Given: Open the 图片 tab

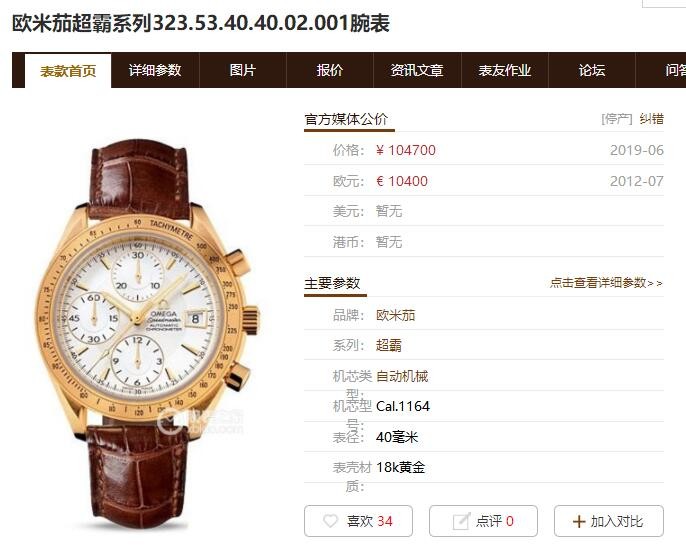Looking at the screenshot, I should [x=242, y=70].
